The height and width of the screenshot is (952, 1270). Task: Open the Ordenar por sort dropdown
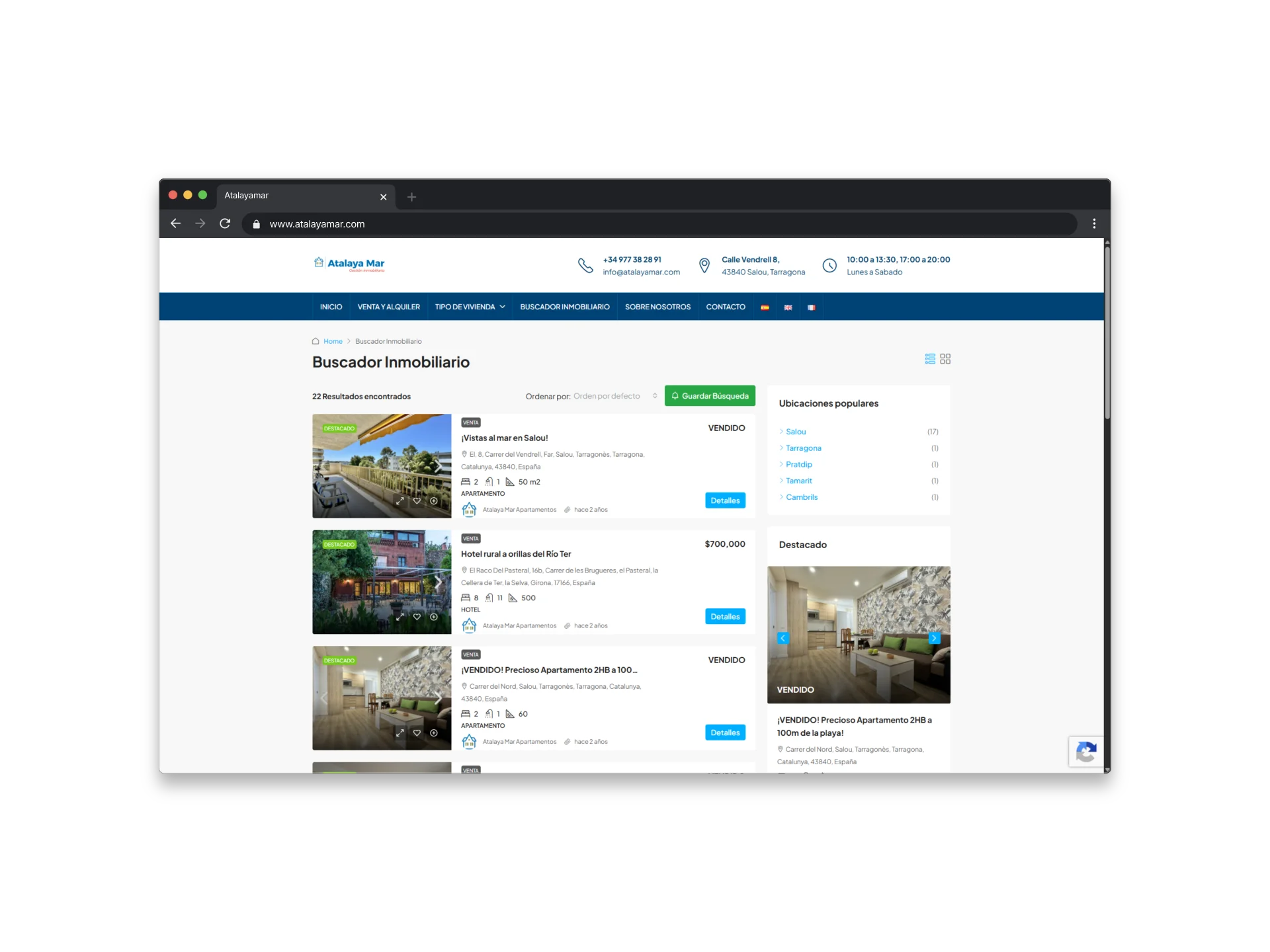615,396
